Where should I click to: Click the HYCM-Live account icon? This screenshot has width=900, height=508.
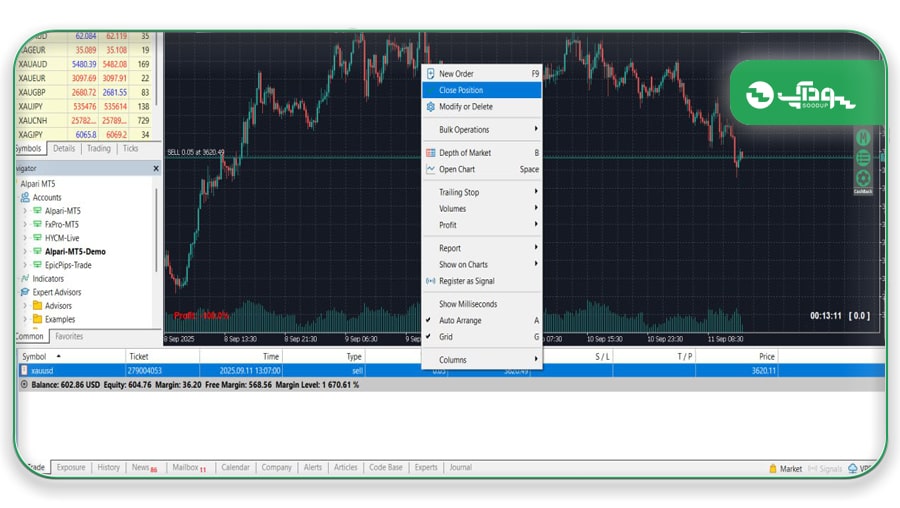pyautogui.click(x=37, y=238)
